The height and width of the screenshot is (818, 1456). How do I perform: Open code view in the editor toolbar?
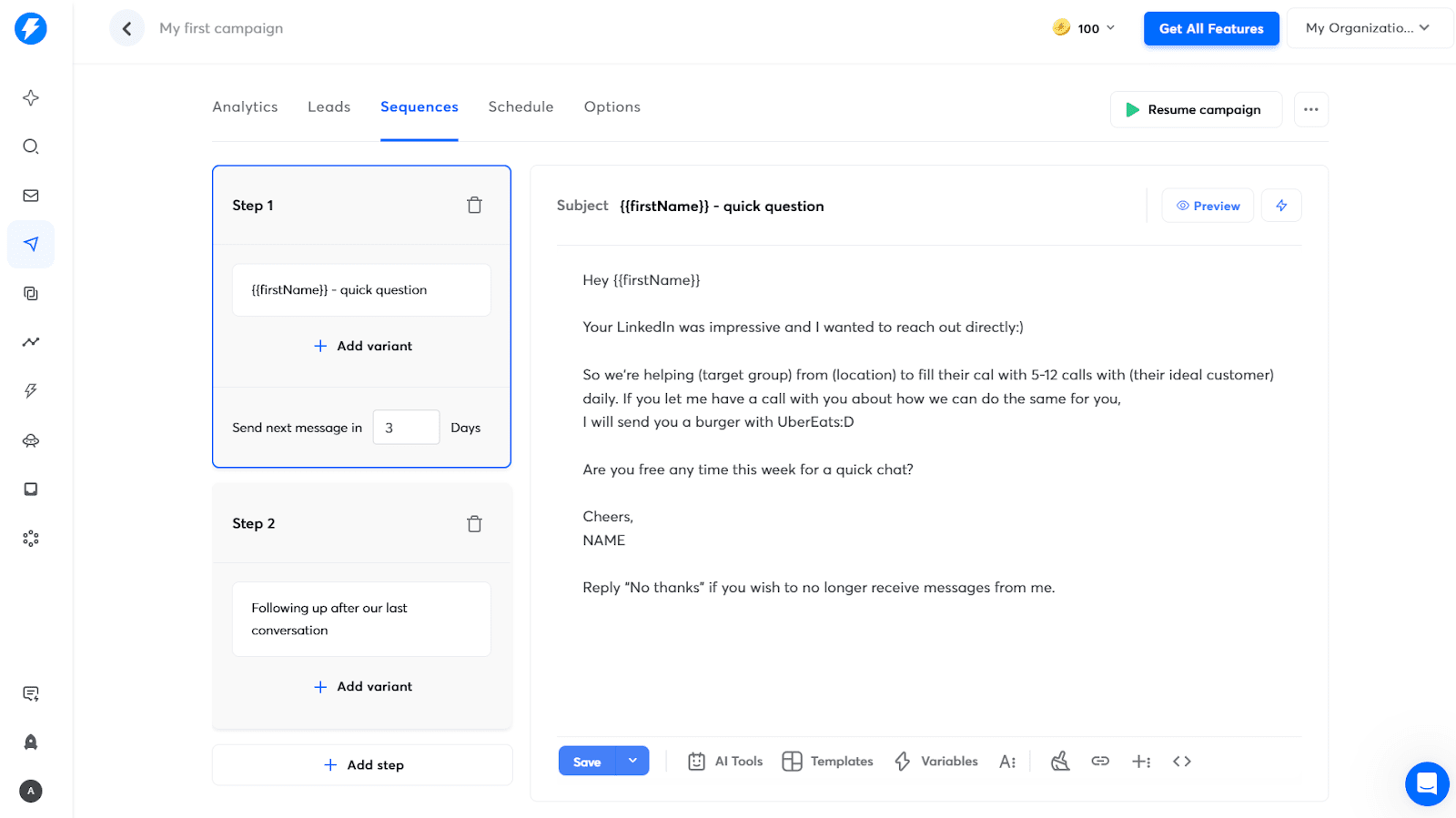point(1181,762)
